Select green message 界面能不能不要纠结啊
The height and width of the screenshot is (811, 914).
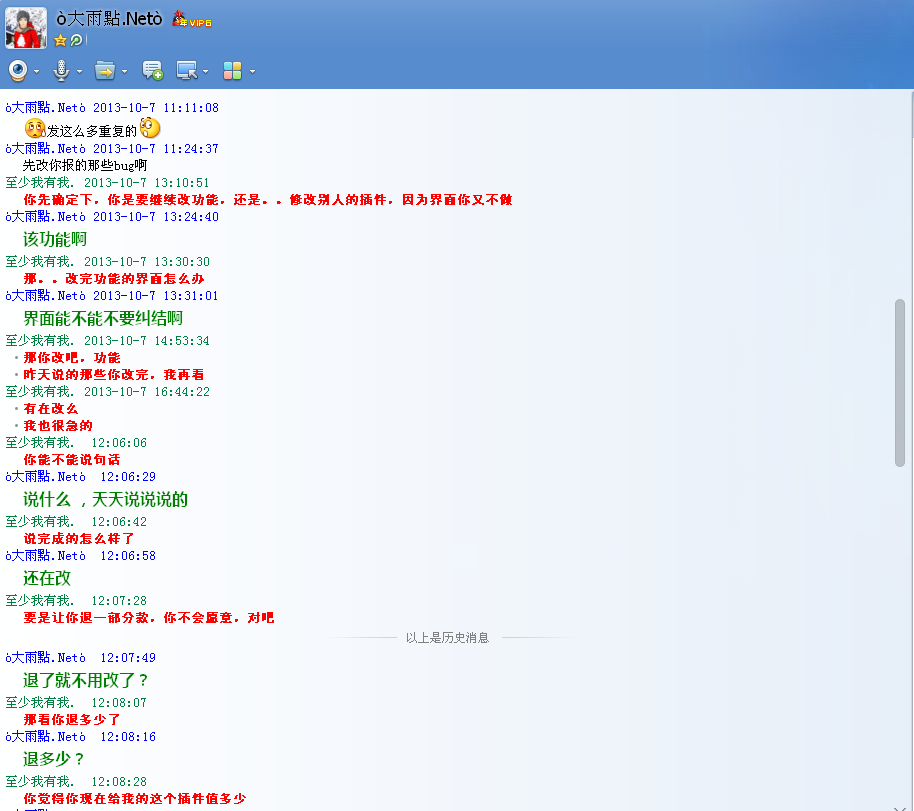103,318
